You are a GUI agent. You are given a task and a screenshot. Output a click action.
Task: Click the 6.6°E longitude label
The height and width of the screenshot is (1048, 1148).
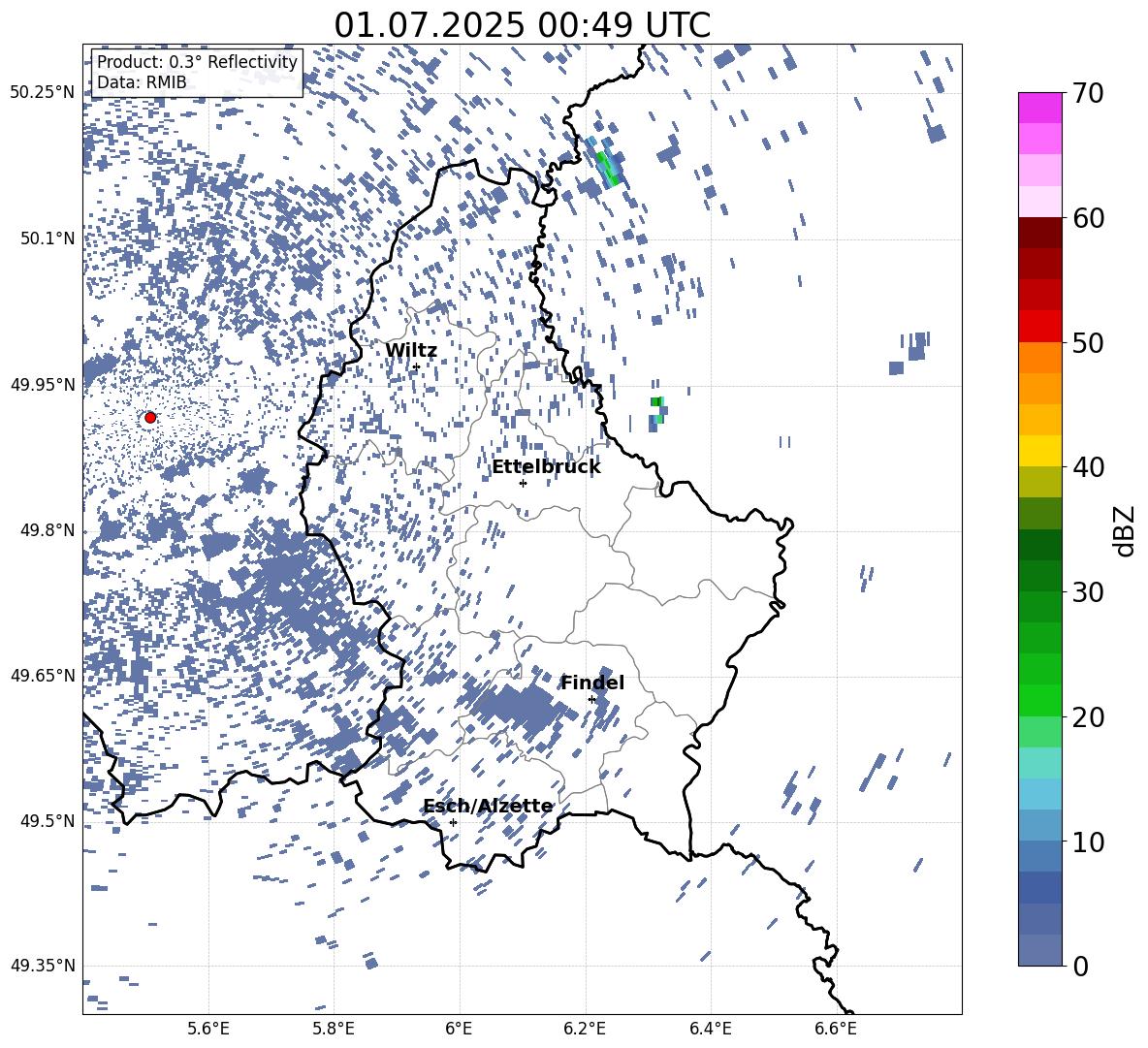pos(836,1030)
